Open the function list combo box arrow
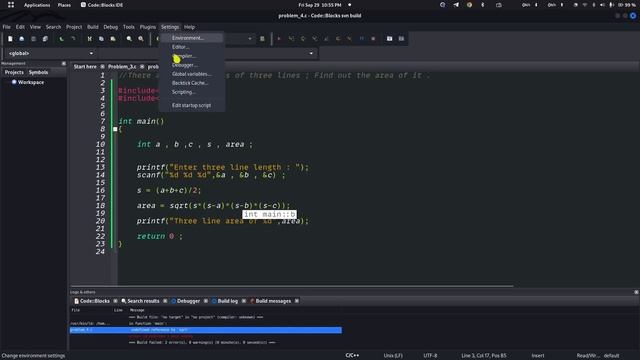Screen dimensions: 640x360 coord(311,53)
